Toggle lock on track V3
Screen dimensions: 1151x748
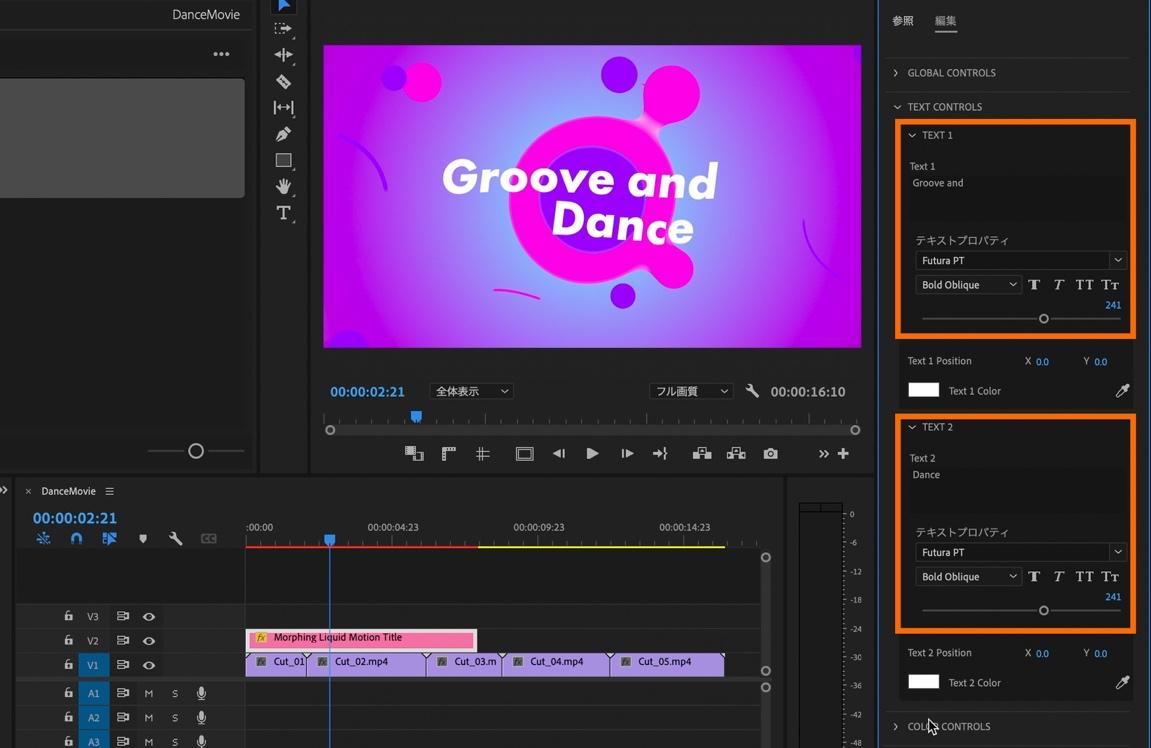point(68,617)
